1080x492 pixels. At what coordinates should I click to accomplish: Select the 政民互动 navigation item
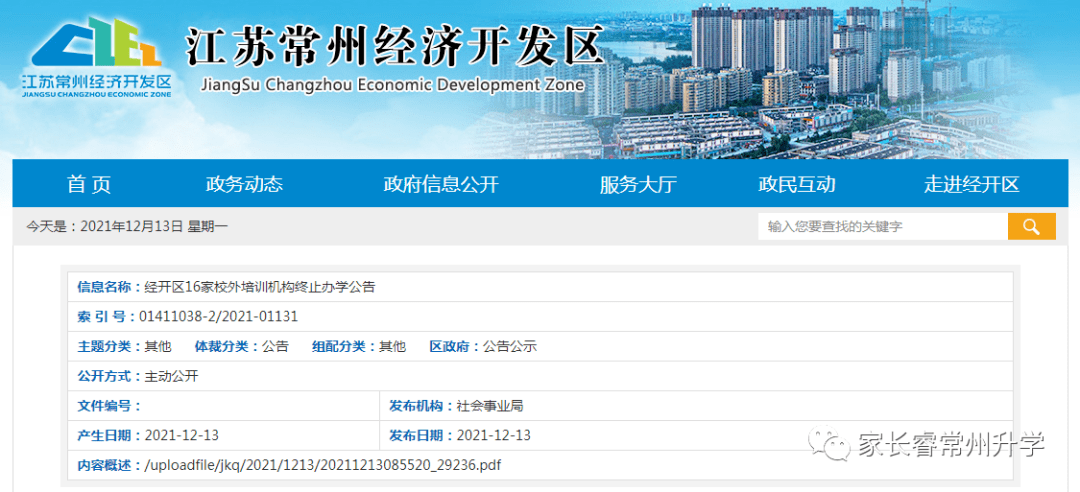coord(797,184)
